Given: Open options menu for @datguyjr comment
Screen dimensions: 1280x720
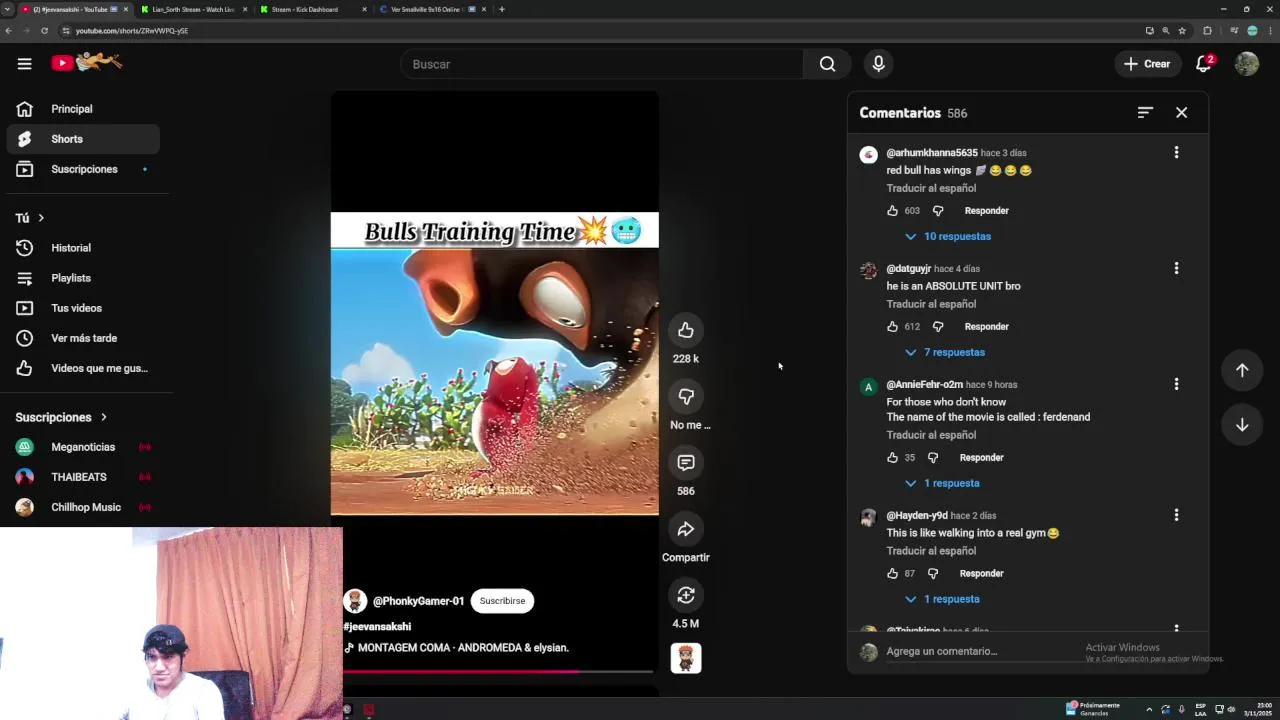Looking at the screenshot, I should tap(1176, 268).
